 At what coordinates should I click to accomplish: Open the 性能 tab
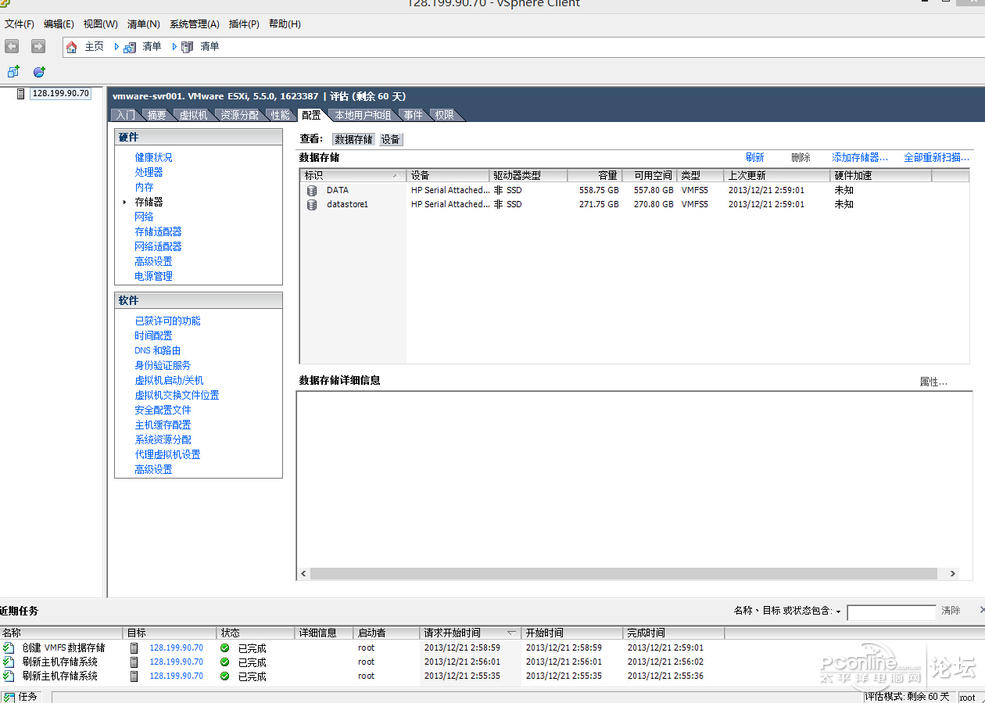point(280,115)
